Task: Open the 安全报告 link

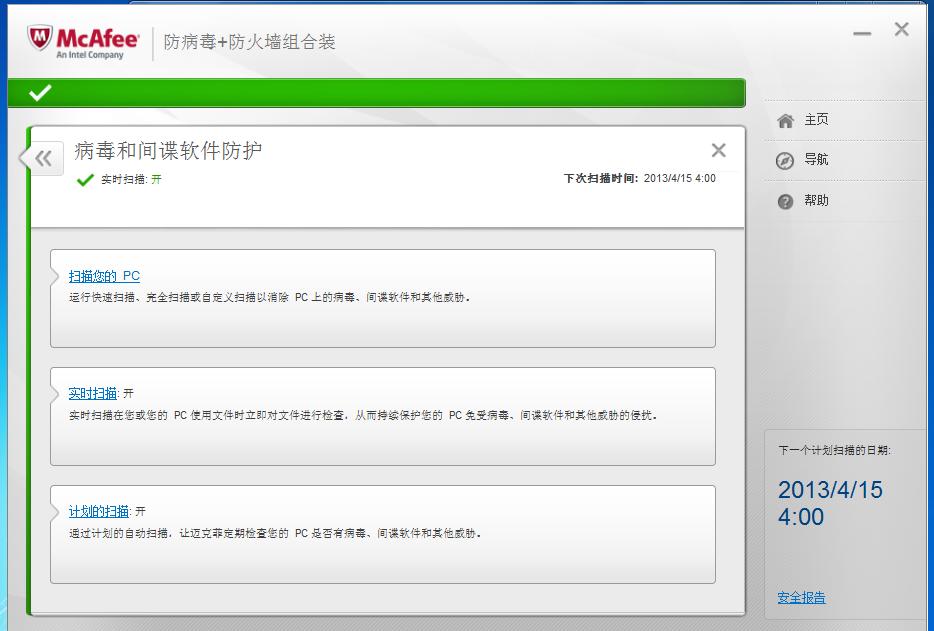Action: 801,597
